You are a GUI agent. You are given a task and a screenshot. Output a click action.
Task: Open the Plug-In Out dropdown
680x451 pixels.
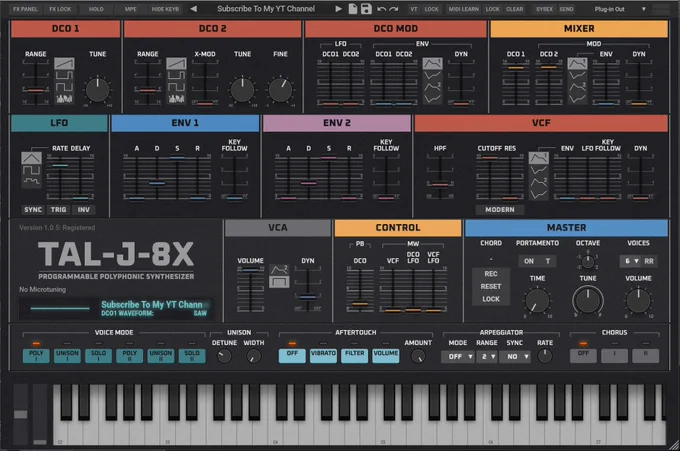point(620,9)
